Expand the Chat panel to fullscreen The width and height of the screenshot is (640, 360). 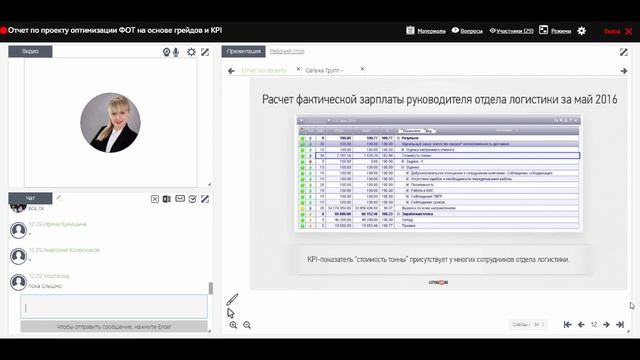click(x=205, y=199)
